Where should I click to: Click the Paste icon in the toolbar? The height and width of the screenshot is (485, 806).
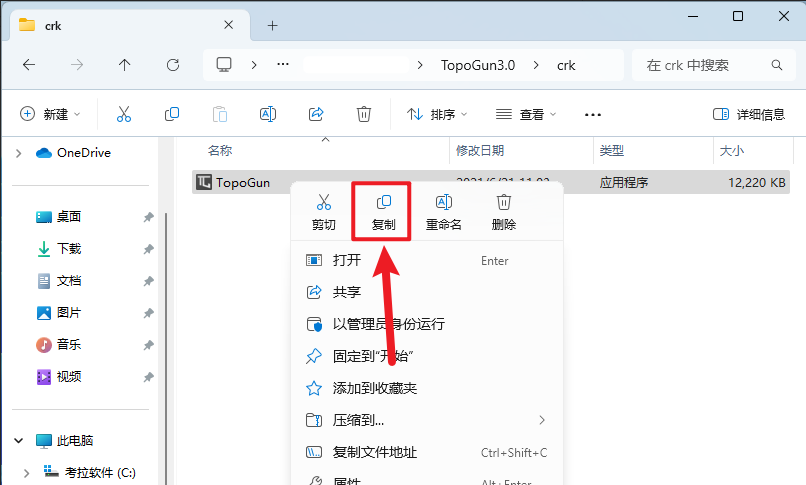click(219, 114)
